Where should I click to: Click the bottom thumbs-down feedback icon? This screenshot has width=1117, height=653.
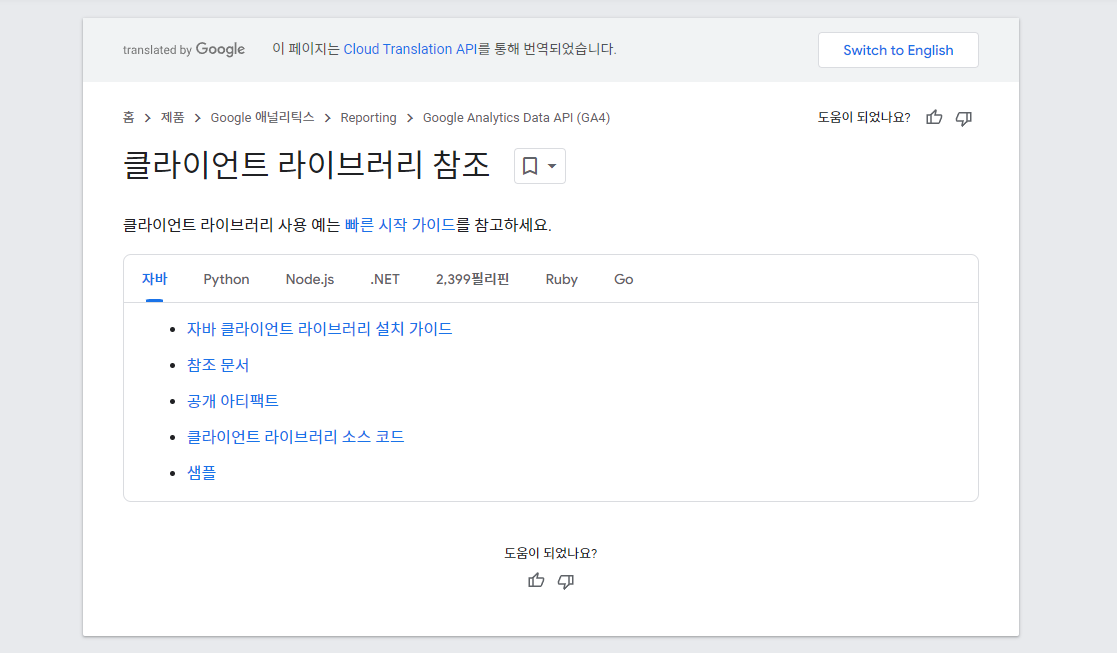point(566,581)
